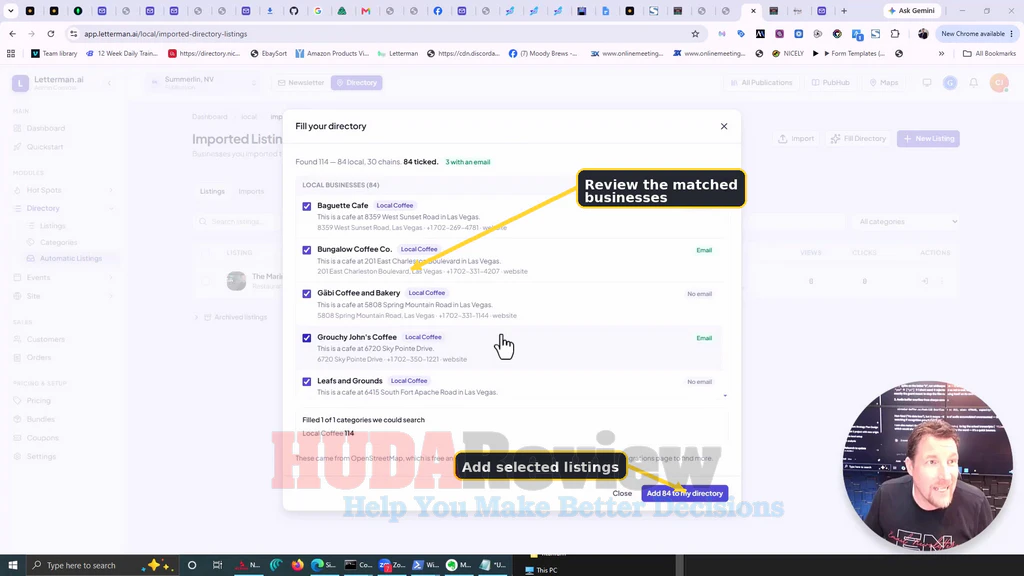Open Pricing in the sidebar
The width and height of the screenshot is (1024, 576).
(39, 401)
